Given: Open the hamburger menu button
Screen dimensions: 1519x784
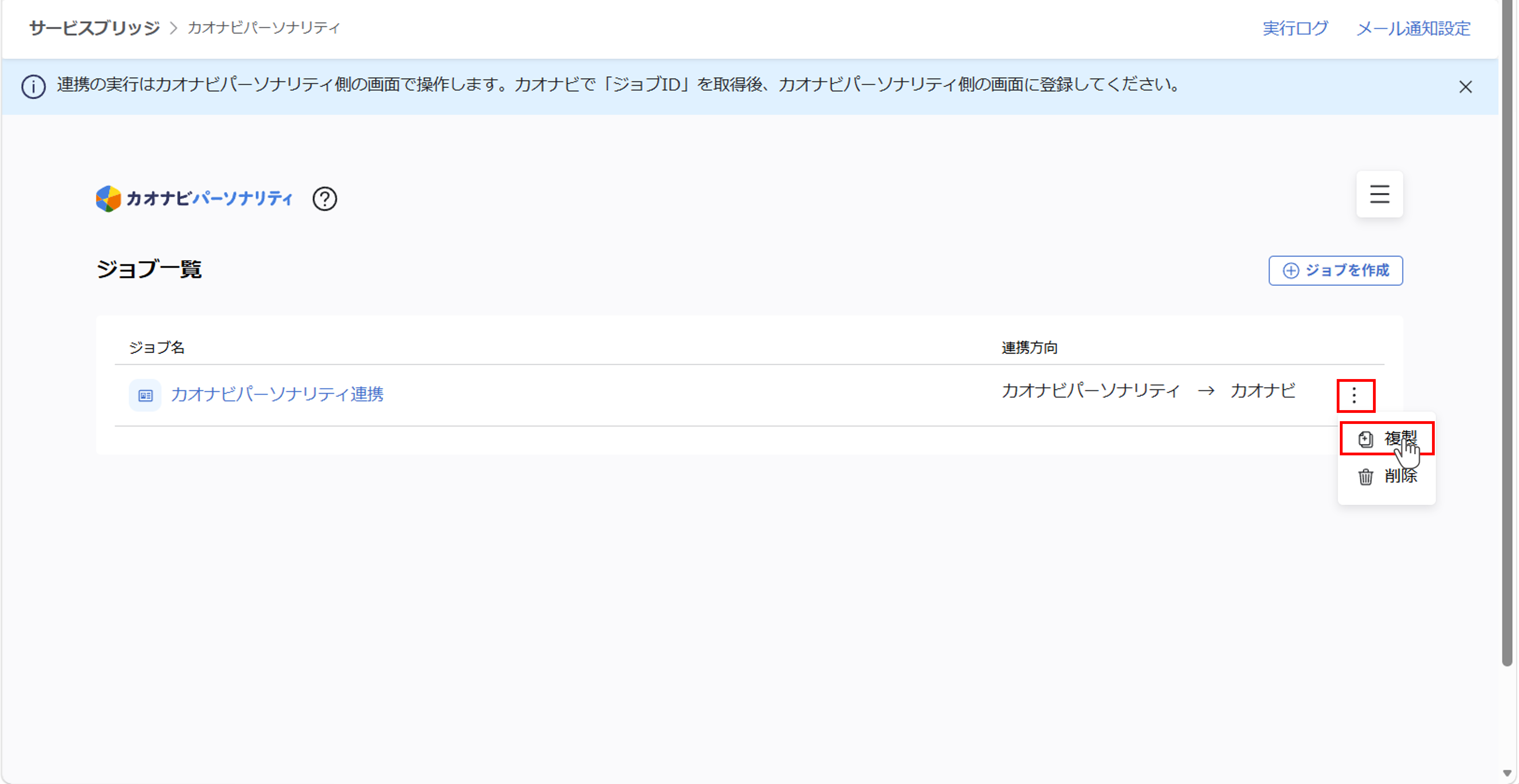Looking at the screenshot, I should pyautogui.click(x=1379, y=194).
